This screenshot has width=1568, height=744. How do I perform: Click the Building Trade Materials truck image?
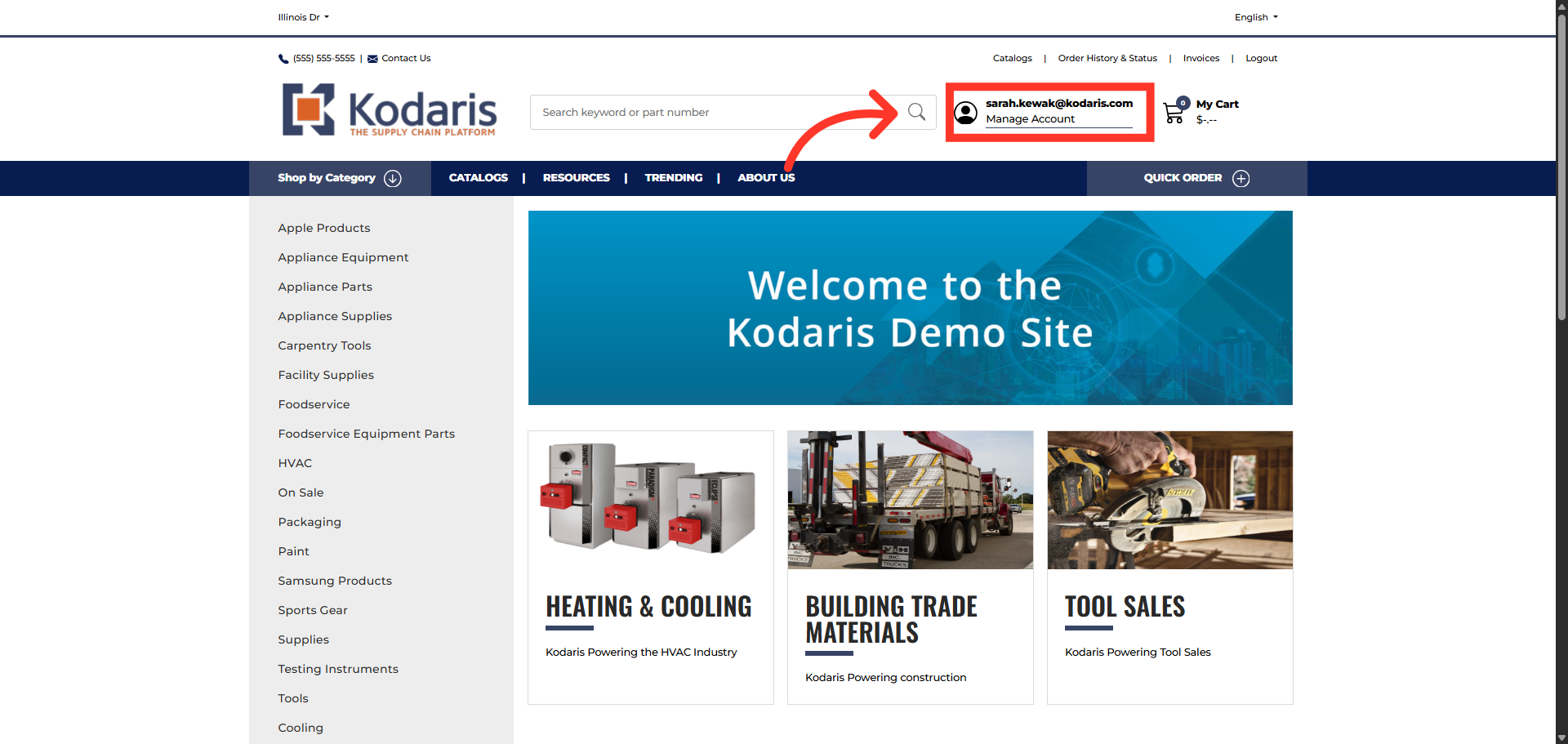(x=910, y=500)
